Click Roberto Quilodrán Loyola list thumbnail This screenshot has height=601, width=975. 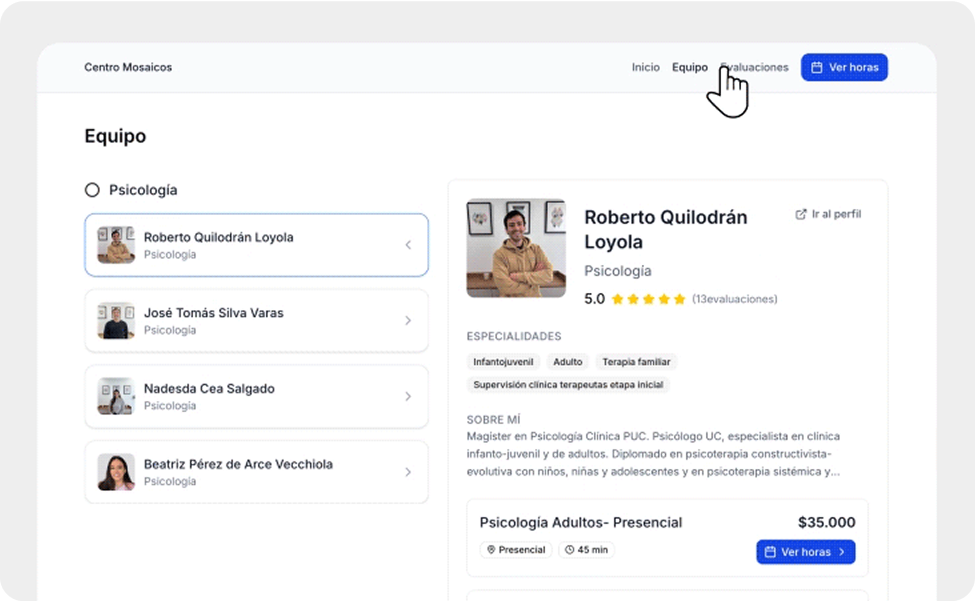(x=116, y=245)
